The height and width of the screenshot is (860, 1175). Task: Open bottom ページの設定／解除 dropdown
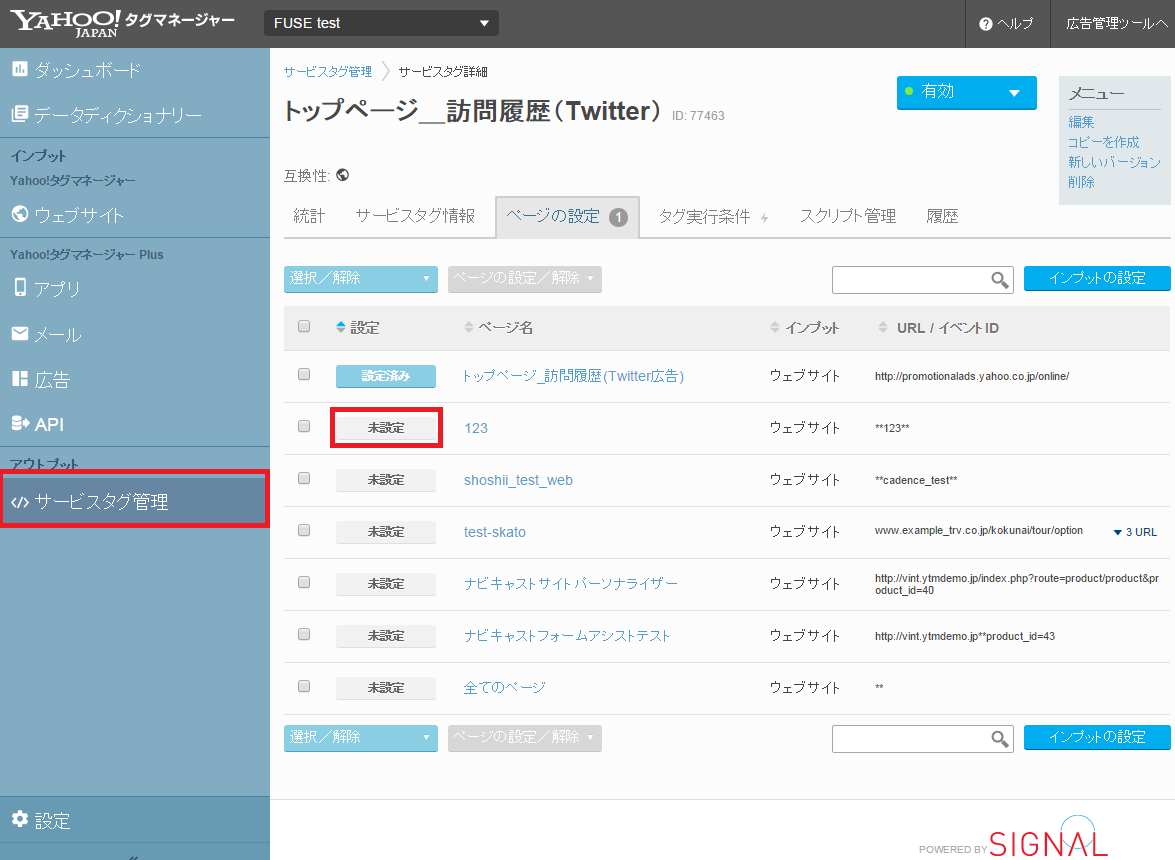(x=525, y=738)
